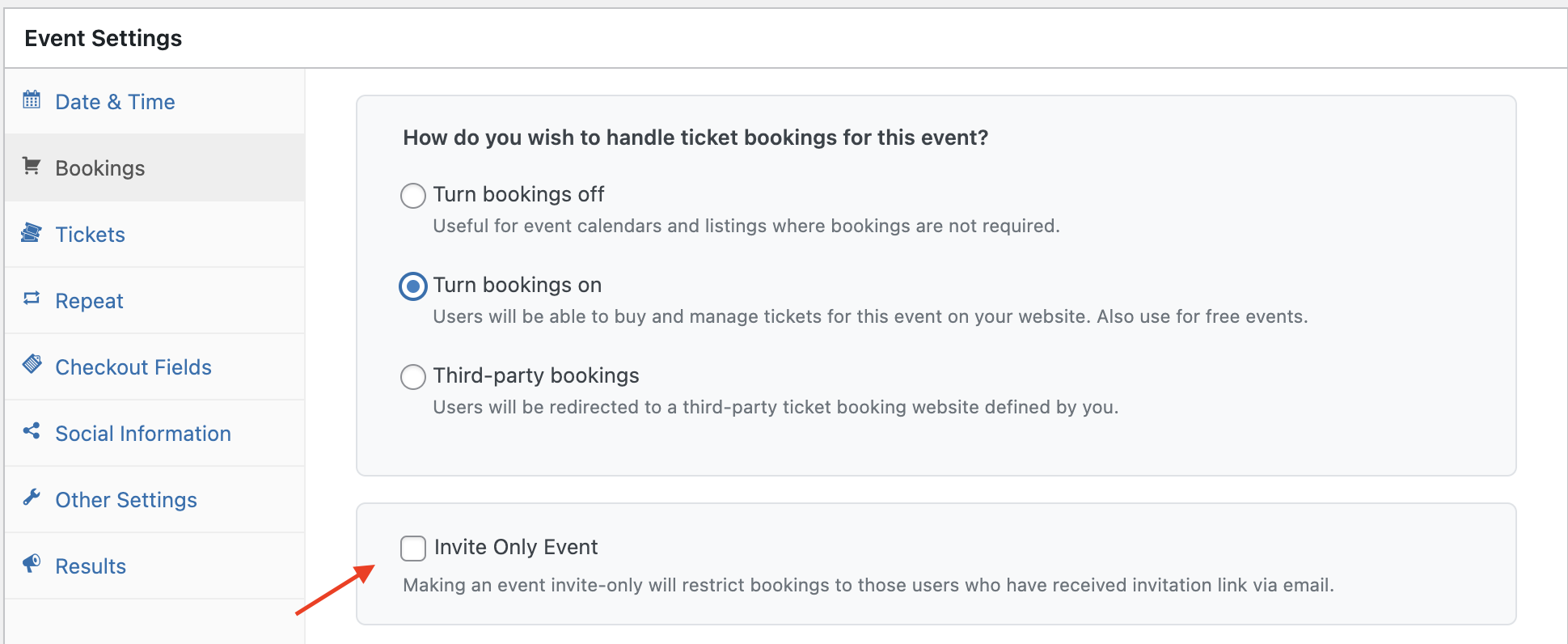The height and width of the screenshot is (644, 1568).
Task: Enable the Invite Only Event checkbox
Action: [x=413, y=549]
